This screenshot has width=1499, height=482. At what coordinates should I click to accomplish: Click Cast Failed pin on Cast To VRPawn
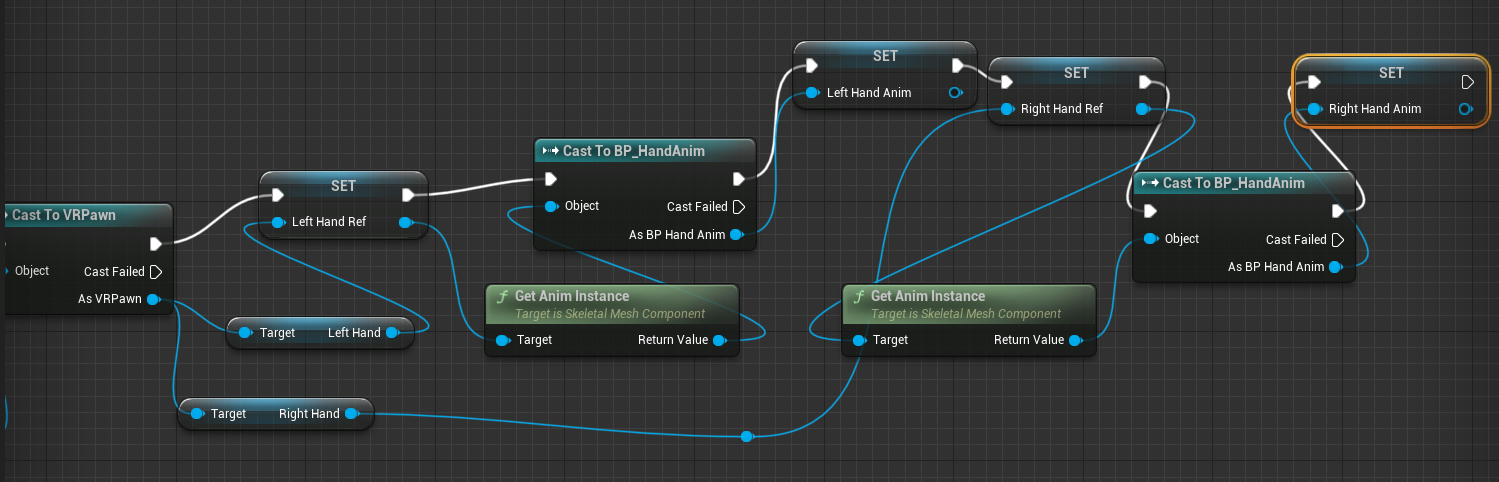[x=155, y=272]
